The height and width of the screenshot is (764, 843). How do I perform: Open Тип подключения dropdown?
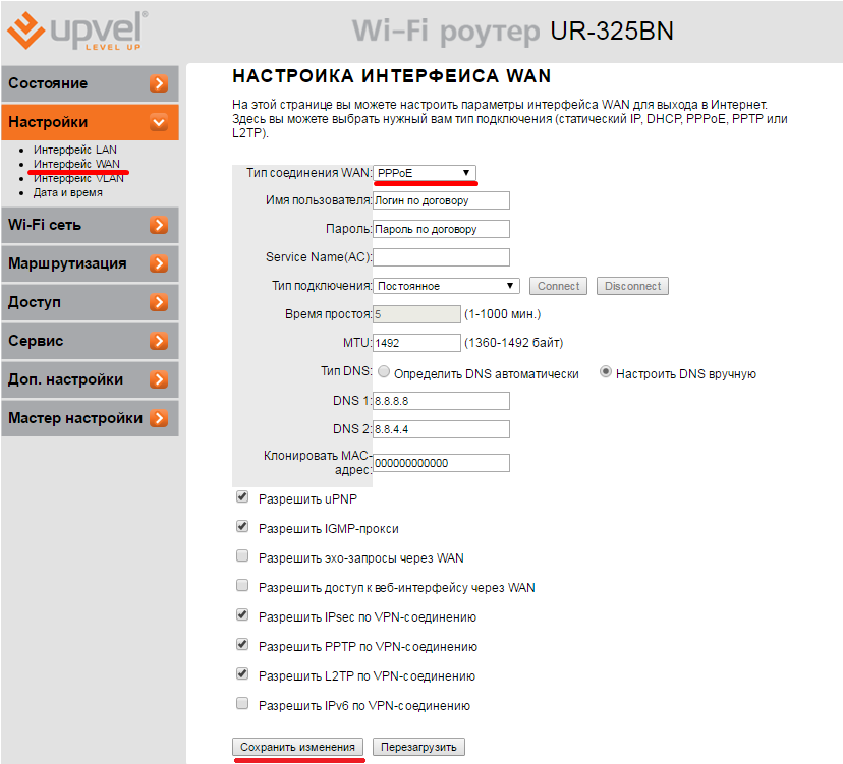point(446,286)
